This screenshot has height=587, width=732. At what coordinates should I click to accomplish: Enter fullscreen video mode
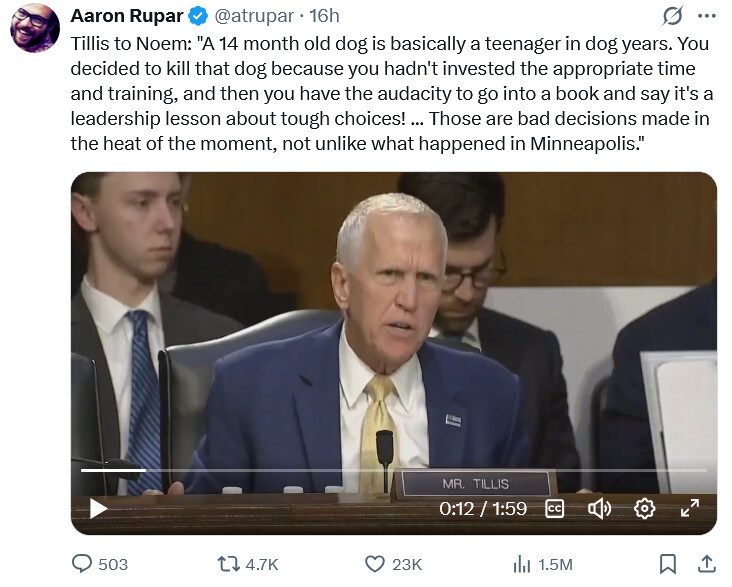(x=690, y=508)
